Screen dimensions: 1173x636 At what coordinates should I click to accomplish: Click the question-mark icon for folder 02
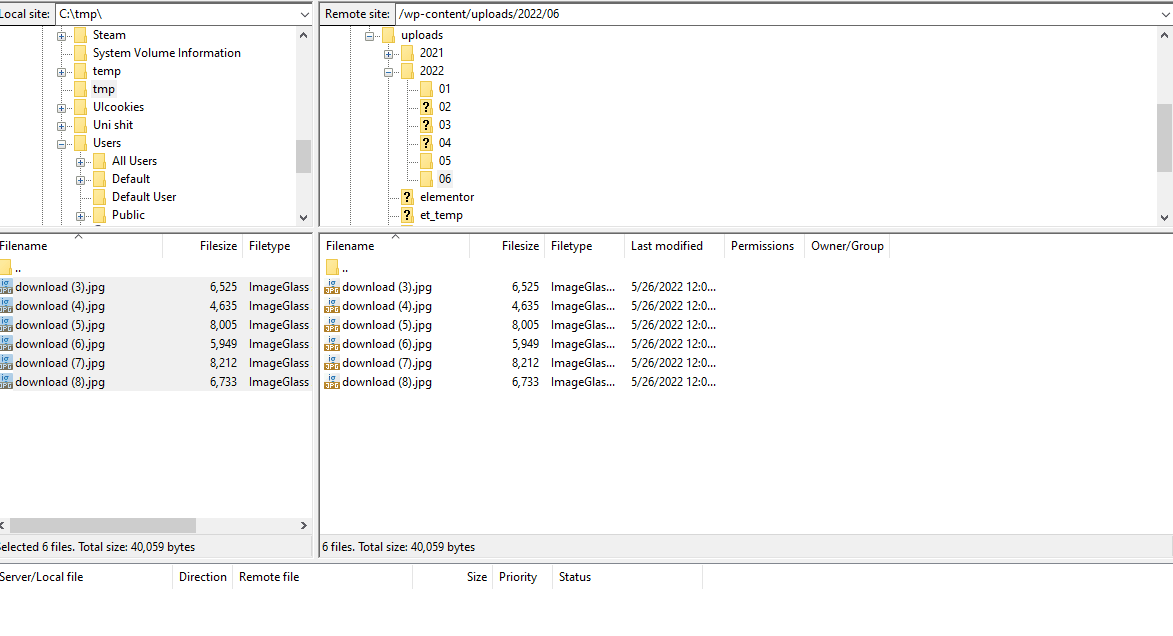coord(426,107)
